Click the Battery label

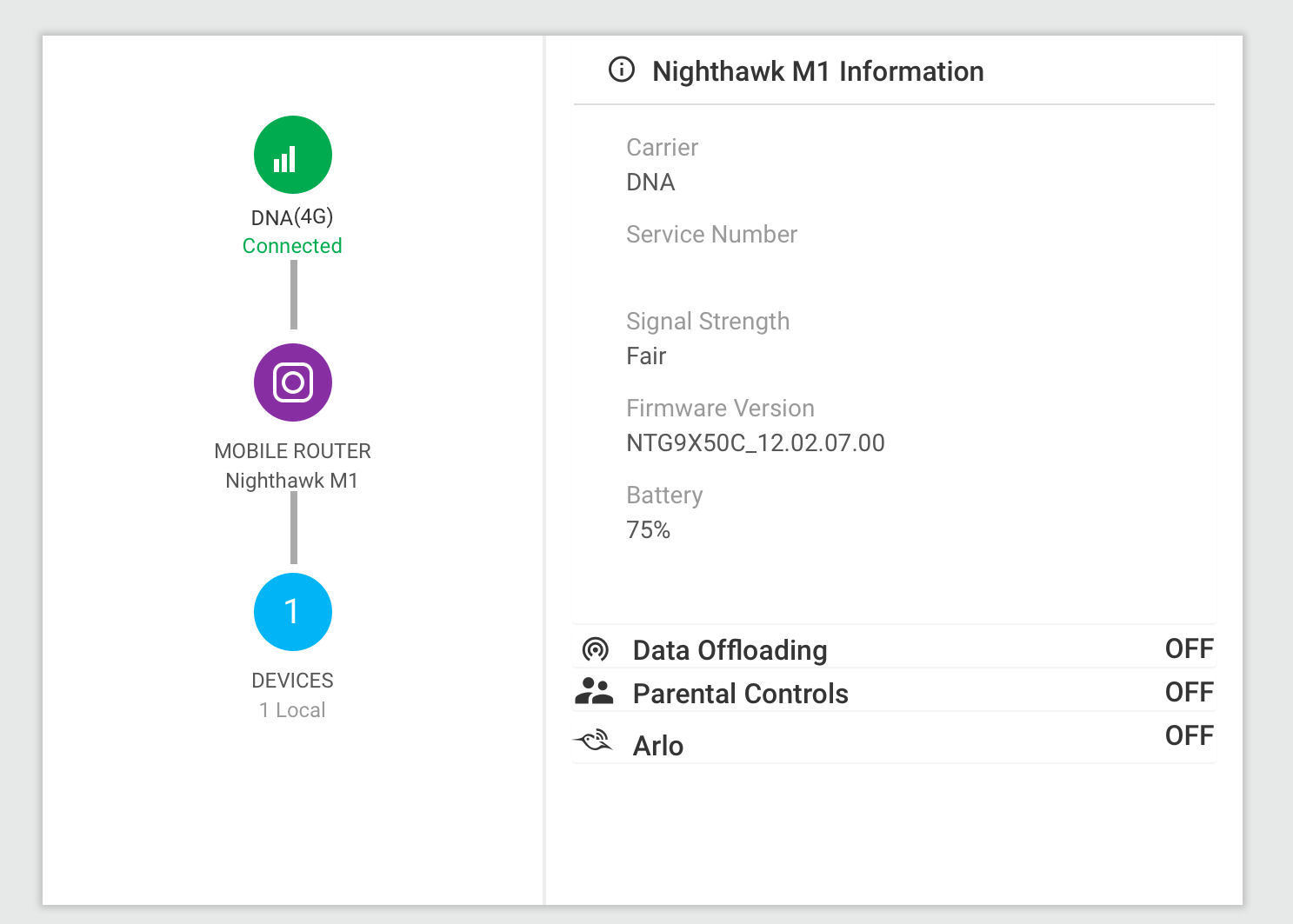pyautogui.click(x=664, y=495)
